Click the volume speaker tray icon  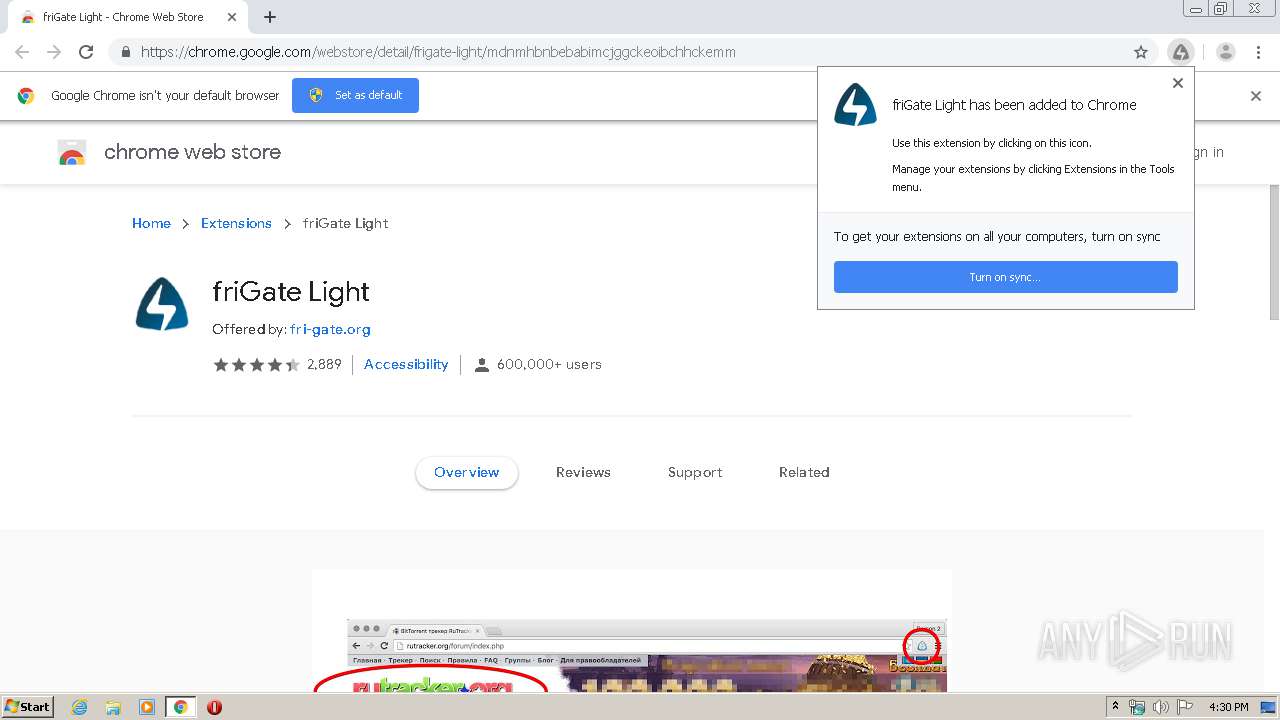1161,707
